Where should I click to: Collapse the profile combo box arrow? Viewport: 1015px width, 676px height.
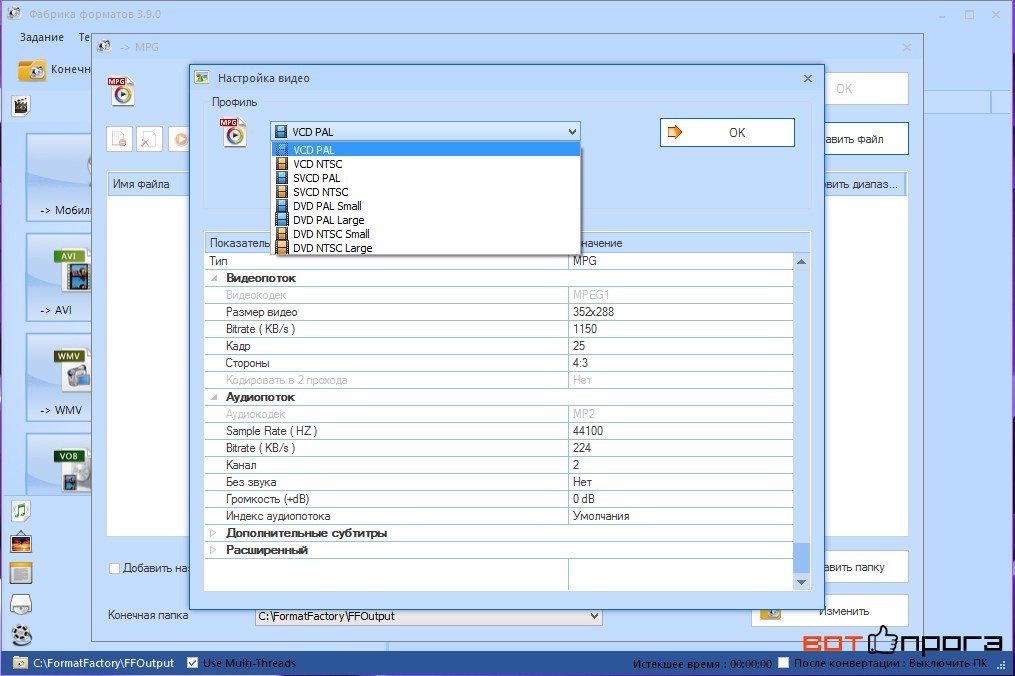click(x=572, y=131)
